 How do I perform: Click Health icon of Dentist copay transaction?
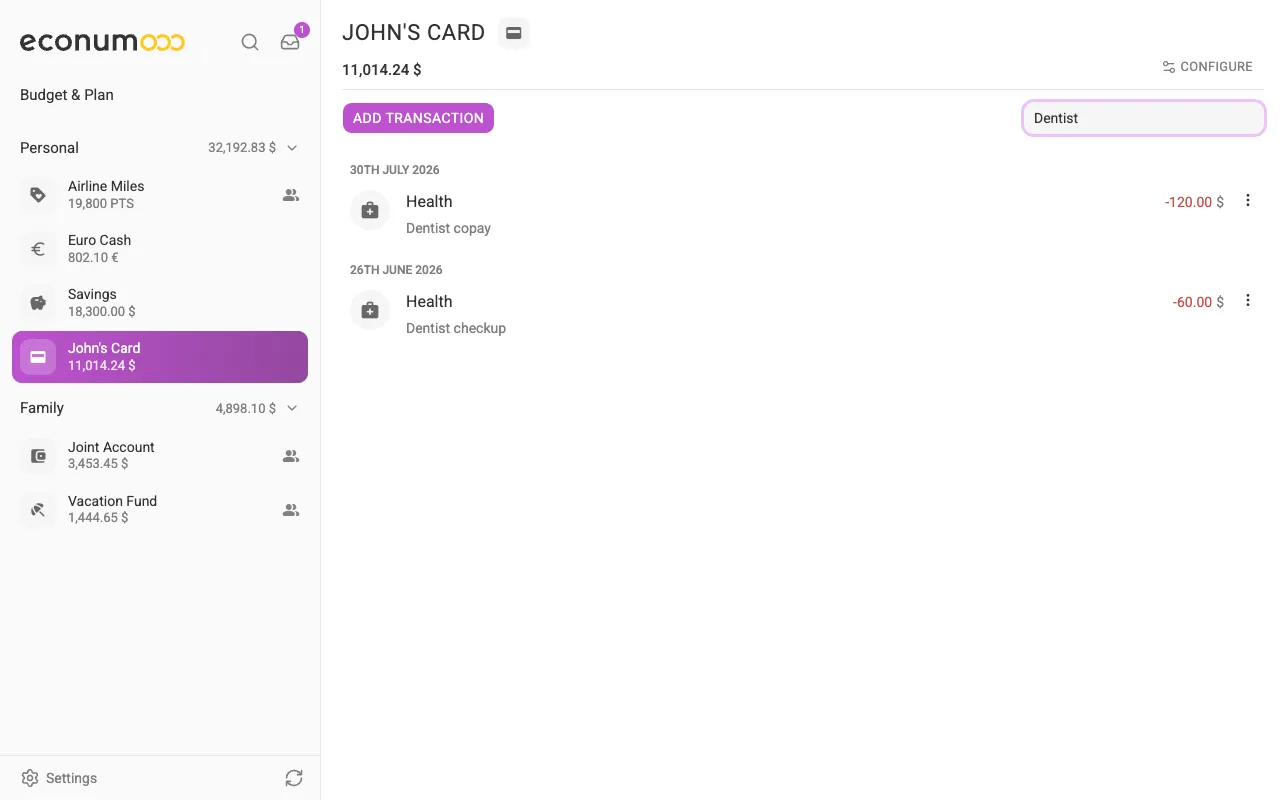click(x=370, y=210)
